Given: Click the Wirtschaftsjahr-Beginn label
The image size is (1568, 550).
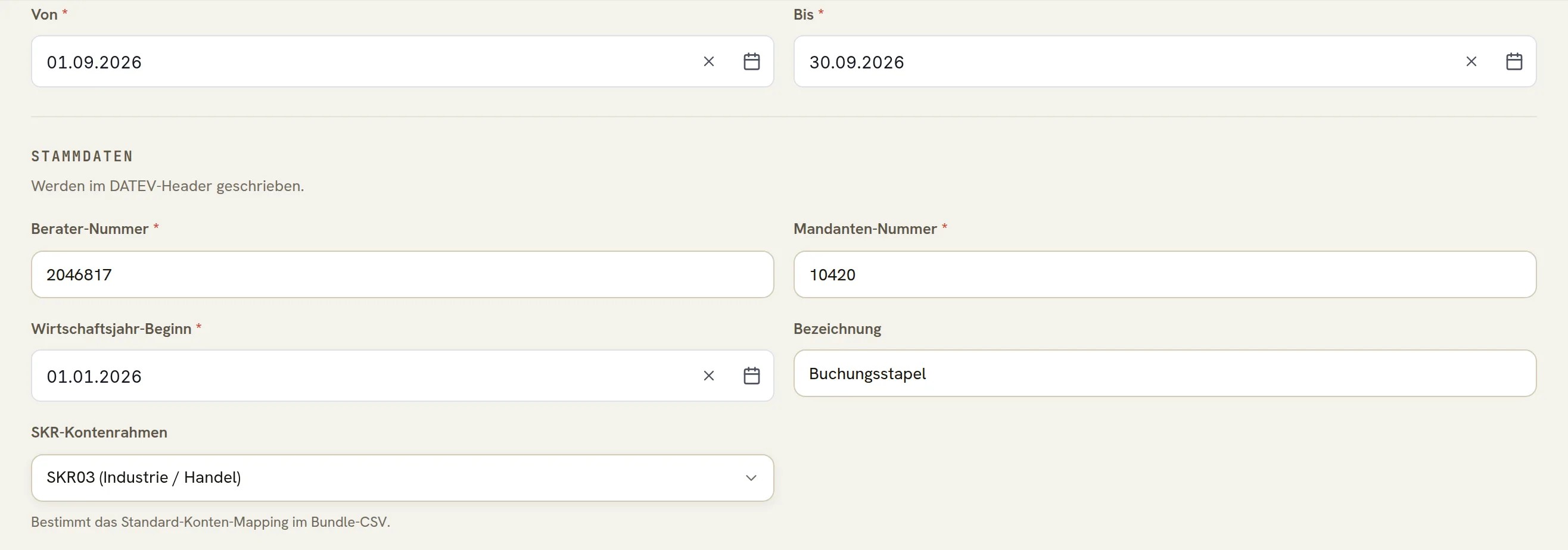Looking at the screenshot, I should [111, 329].
